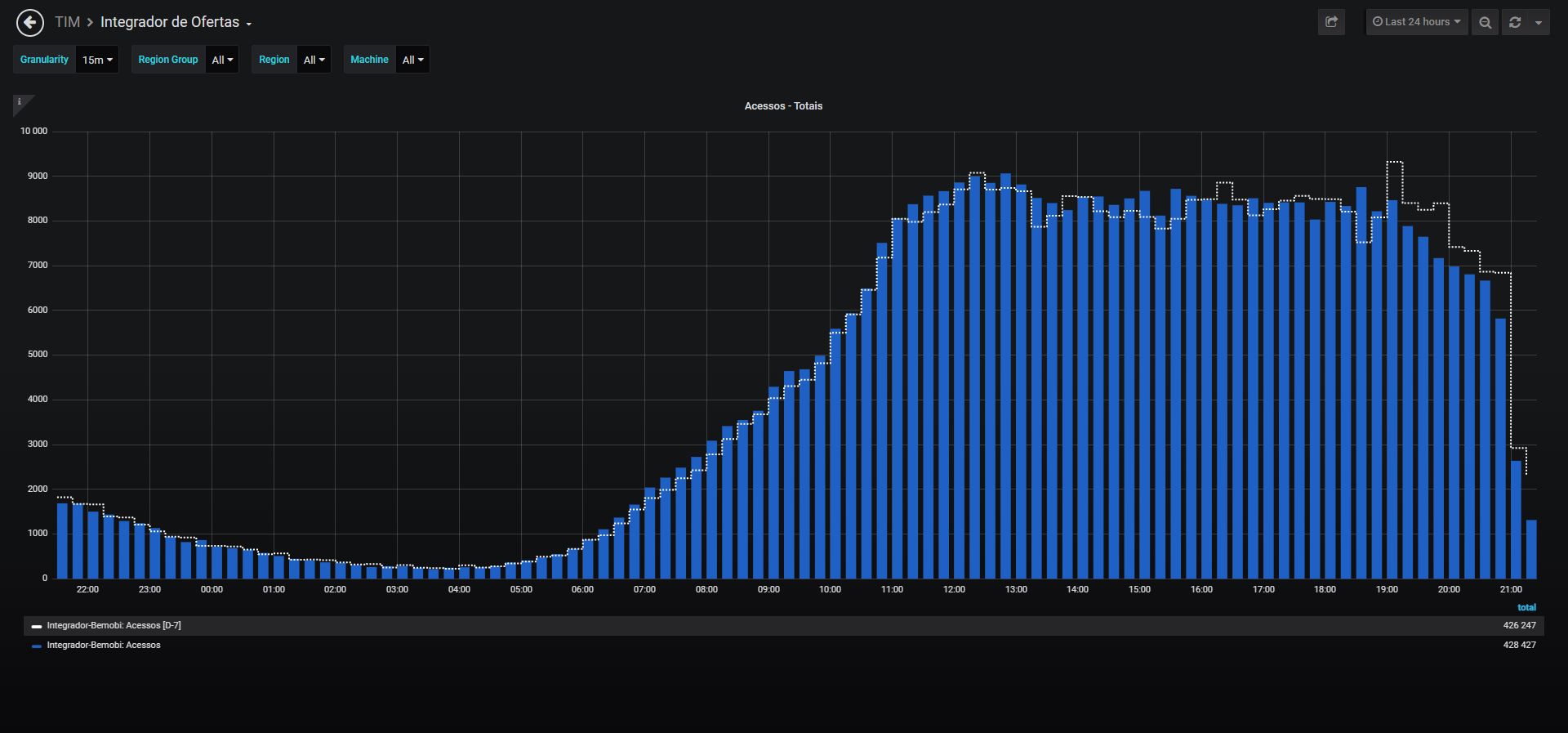The image size is (1568, 733).
Task: Click the Granularity variable label
Action: click(x=44, y=60)
